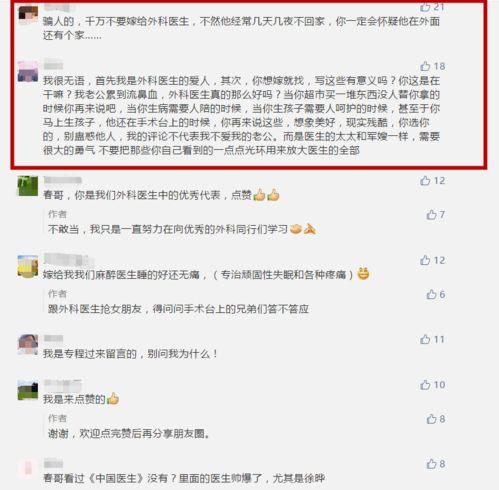Click 作者 label above 不敢当 reply
The height and width of the screenshot is (490, 499).
[57, 214]
